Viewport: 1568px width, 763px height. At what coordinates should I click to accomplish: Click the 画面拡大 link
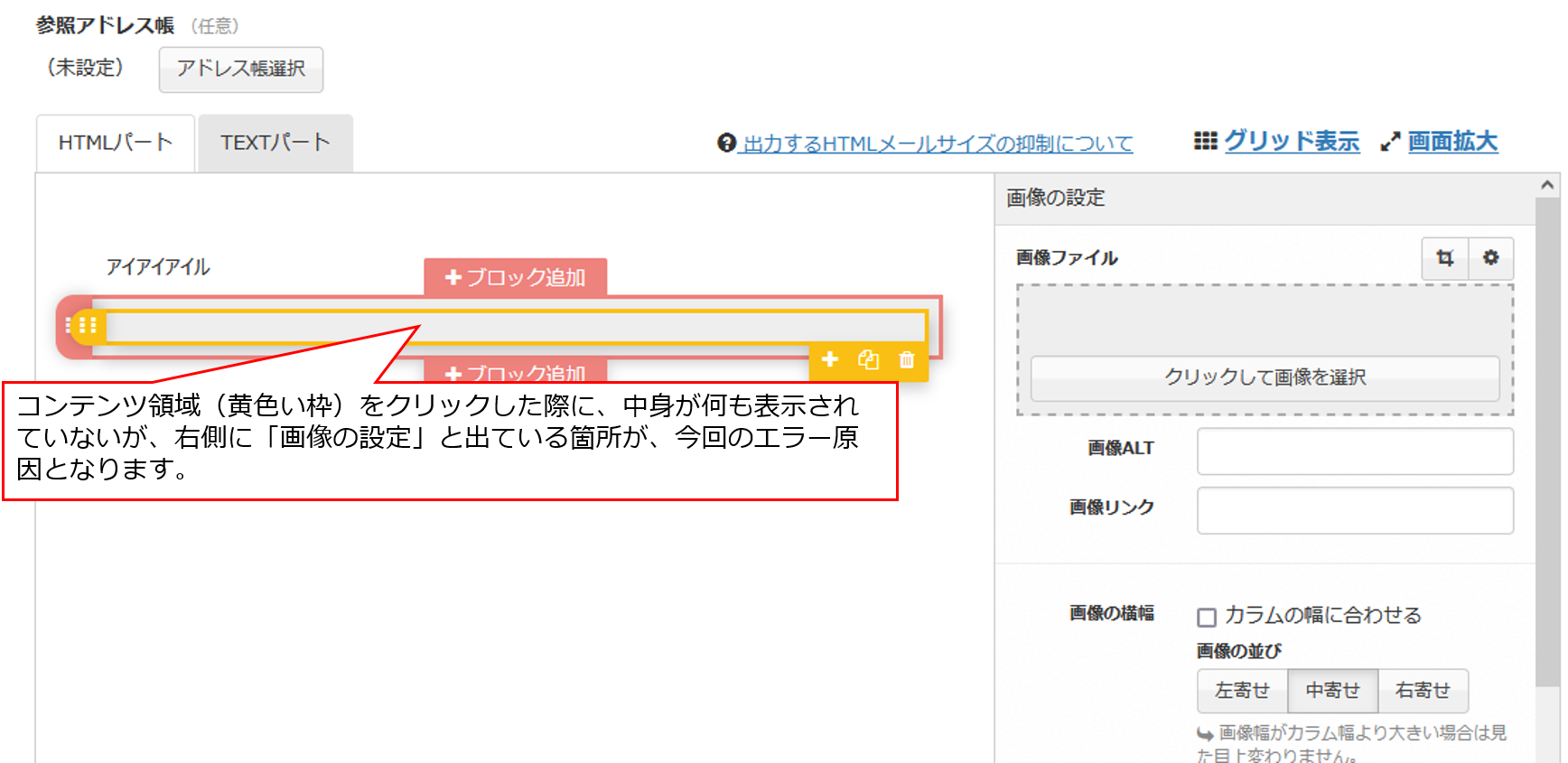pos(1452,141)
